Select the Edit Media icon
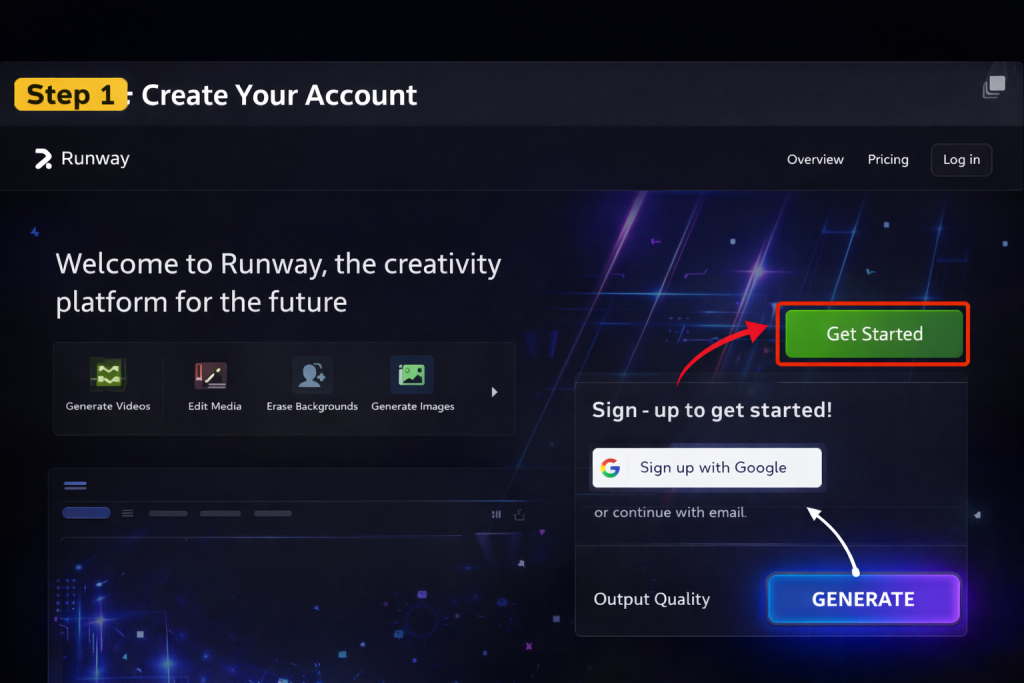This screenshot has height=683, width=1024. (x=211, y=375)
